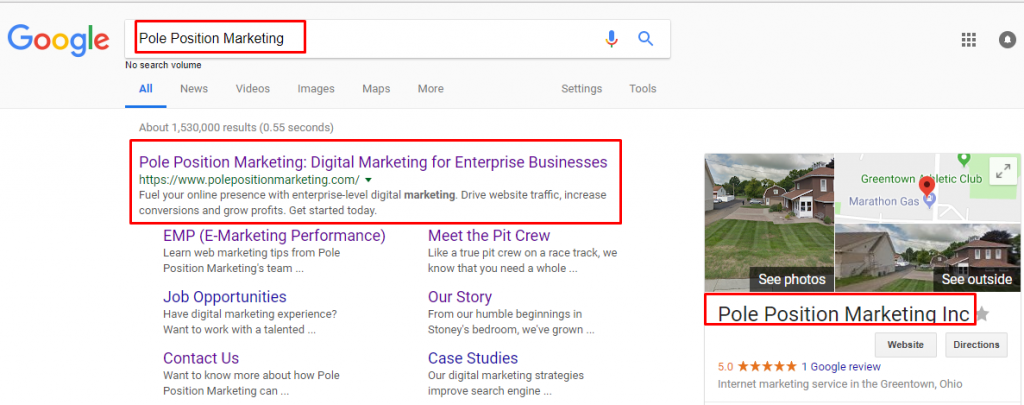Open Job Opportunities sitelink
This screenshot has height=405, width=1024.
point(225,297)
